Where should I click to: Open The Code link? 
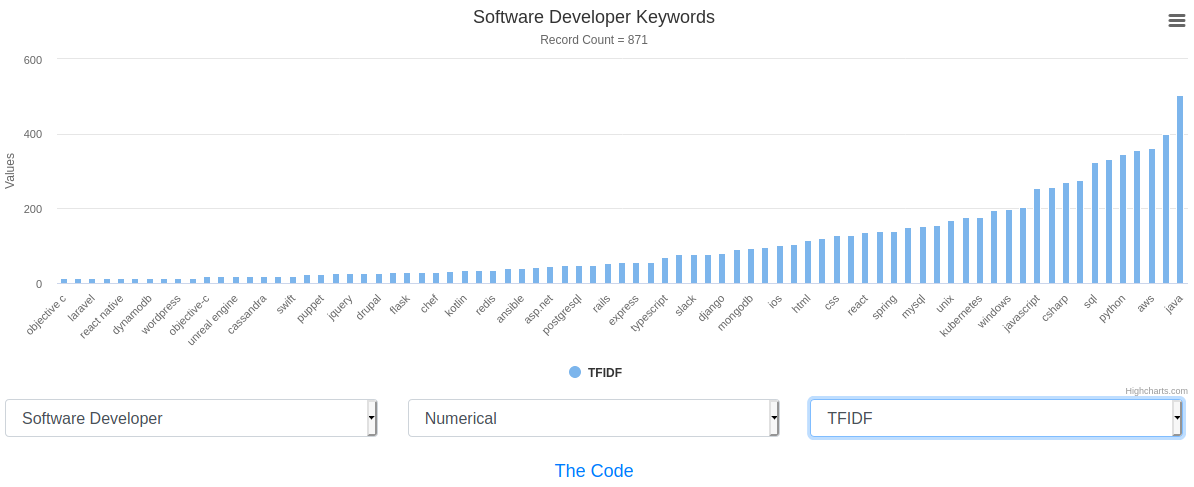click(x=594, y=470)
